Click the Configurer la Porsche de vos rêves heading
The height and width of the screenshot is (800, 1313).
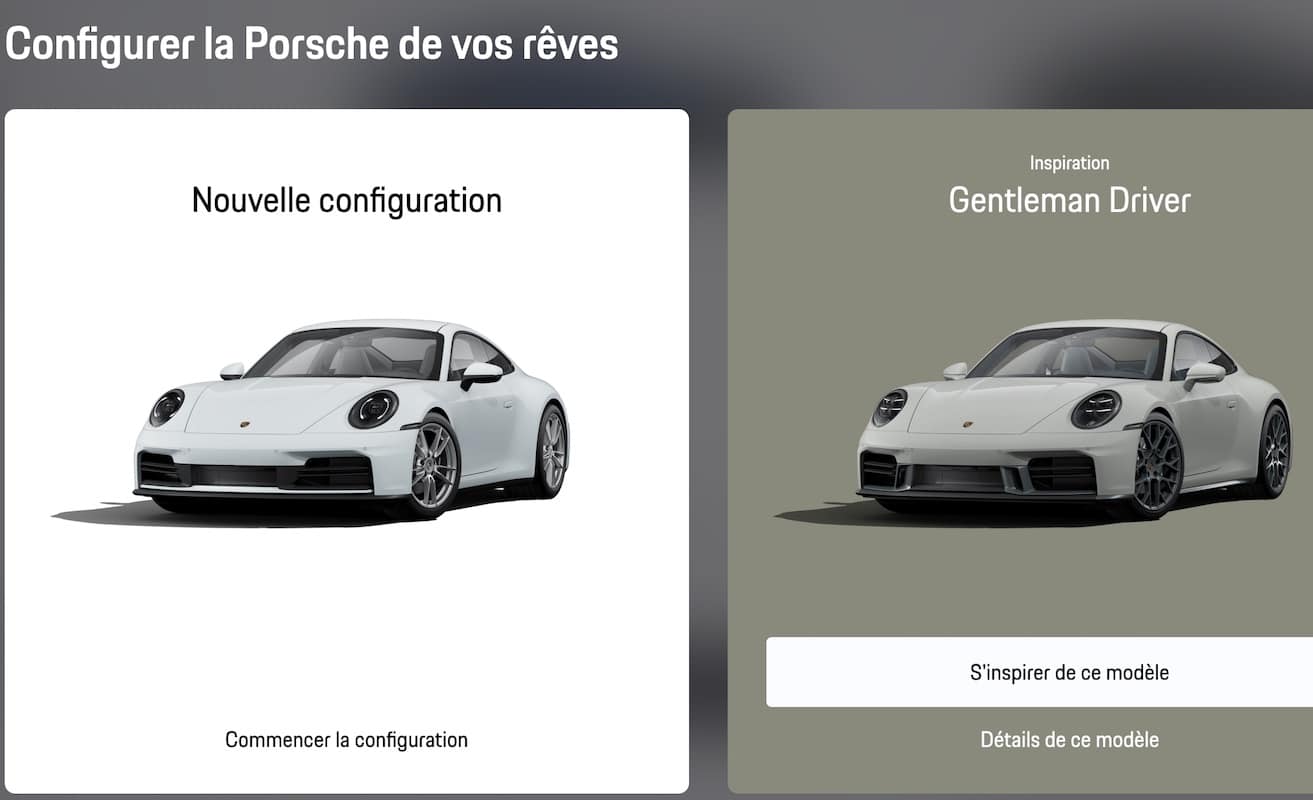pyautogui.click(x=311, y=44)
